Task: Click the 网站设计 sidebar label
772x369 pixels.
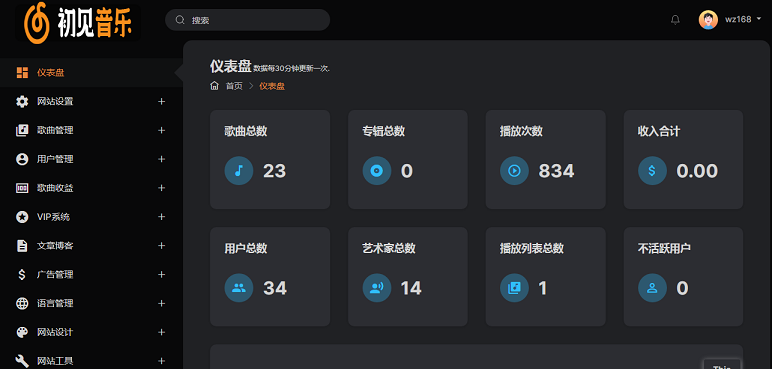Action: (55, 332)
